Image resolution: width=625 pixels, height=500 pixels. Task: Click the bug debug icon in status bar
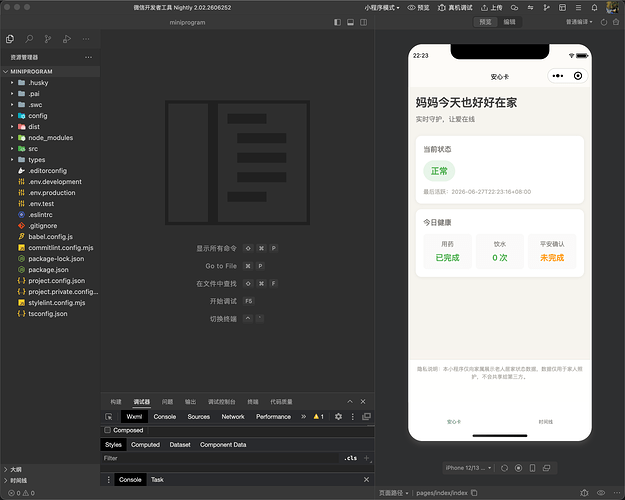click(585, 493)
